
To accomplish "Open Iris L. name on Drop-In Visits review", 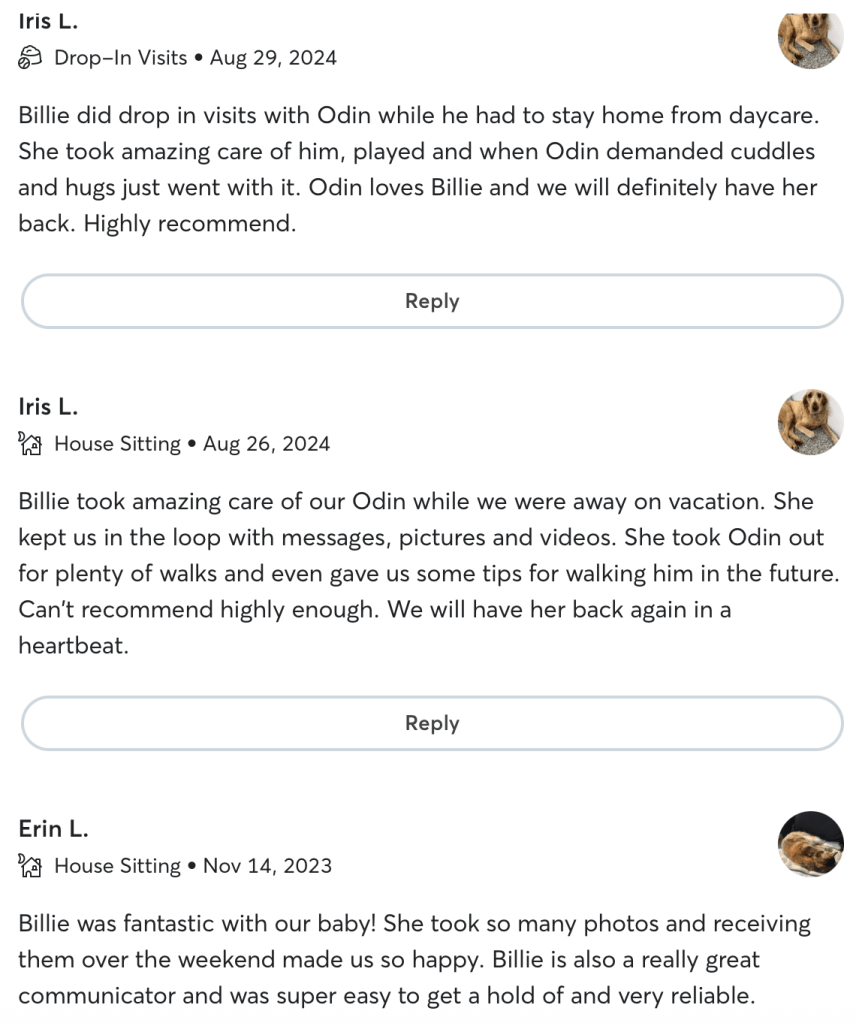I will pyautogui.click(x=48, y=21).
